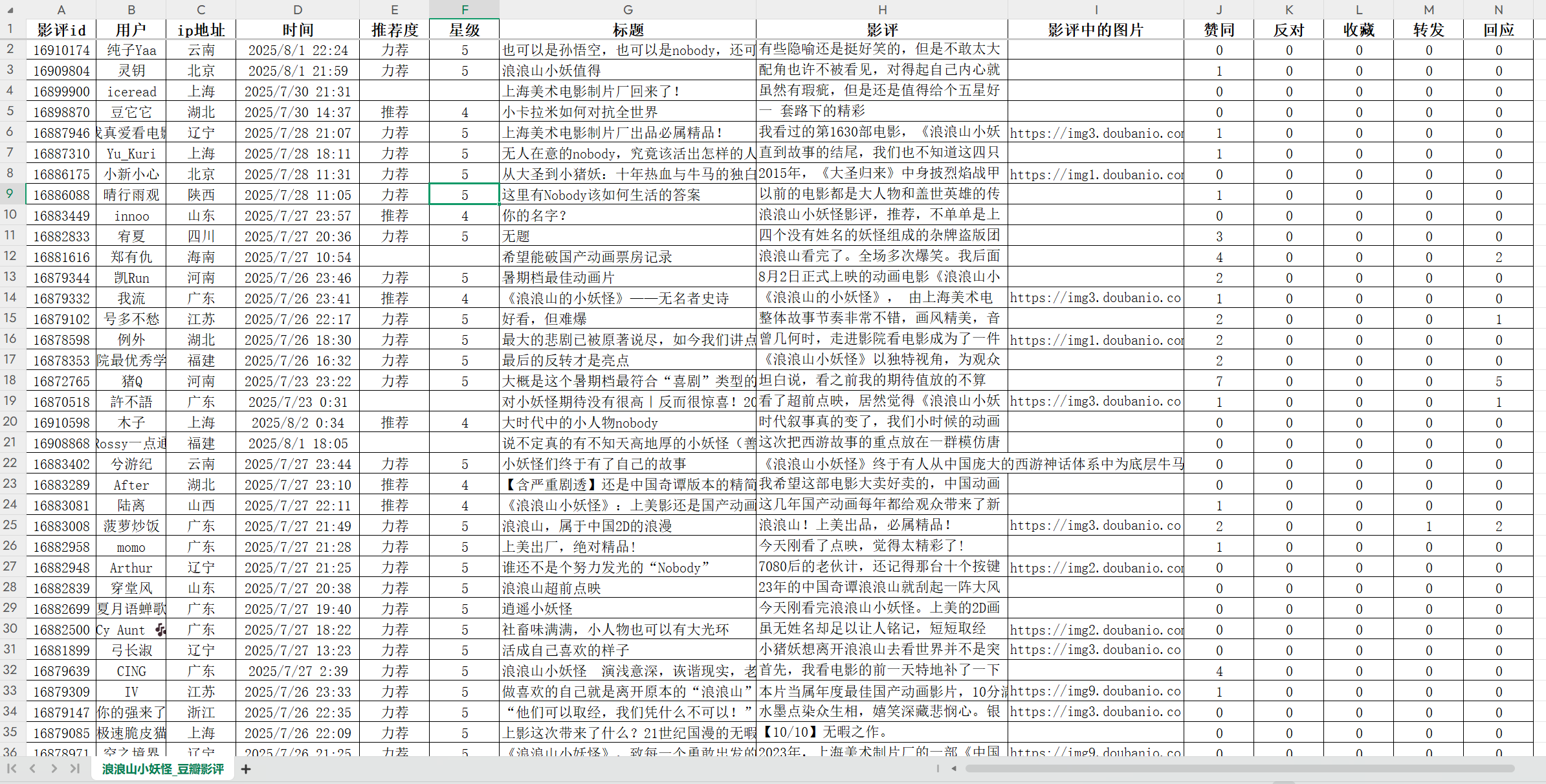Click the 转发 header cell
The image size is (1546, 784).
pos(1429,30)
